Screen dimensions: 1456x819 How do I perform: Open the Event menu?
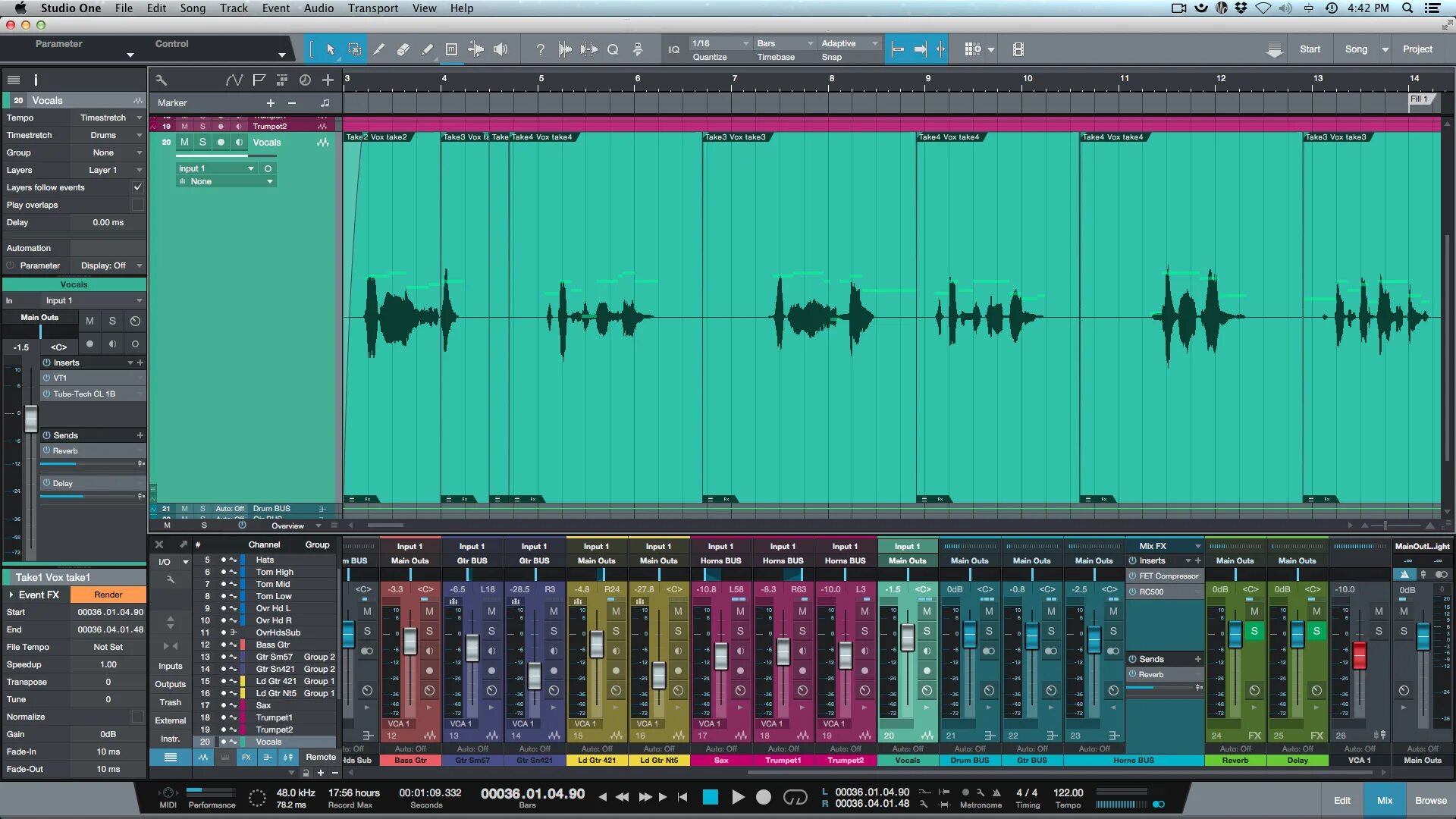coord(276,8)
